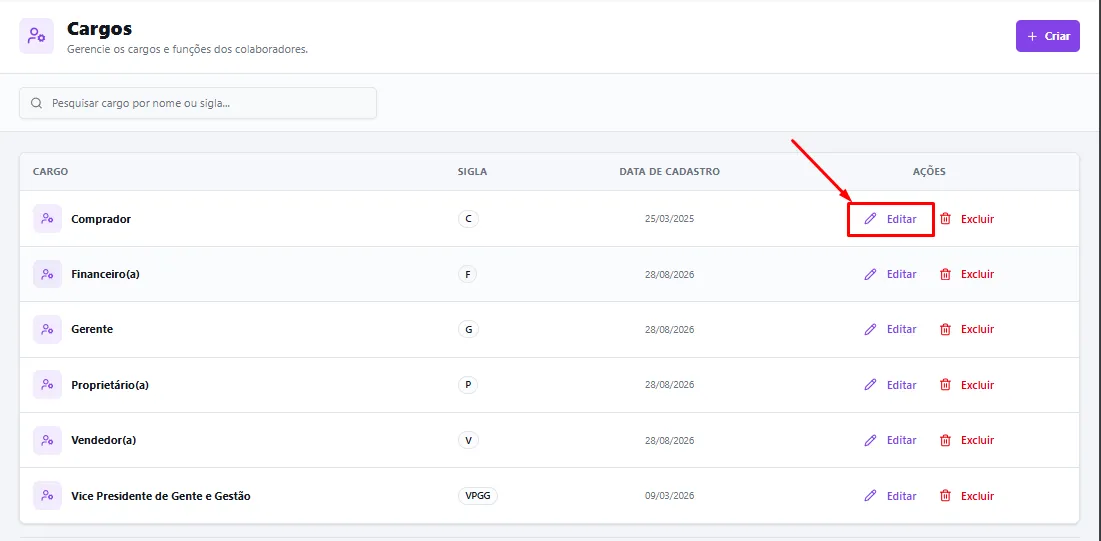This screenshot has width=1101, height=541.
Task: Click the trash icon in Comprador row
Action: coord(945,219)
